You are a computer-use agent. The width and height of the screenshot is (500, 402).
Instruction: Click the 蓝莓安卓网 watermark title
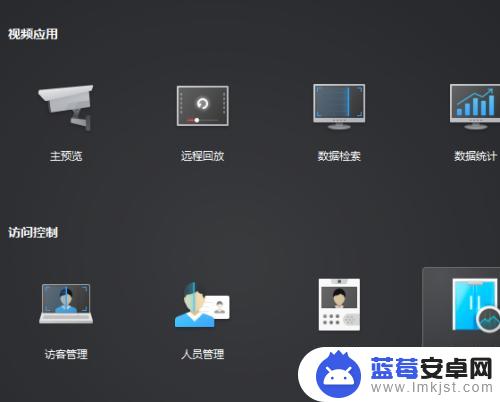[x=431, y=368]
